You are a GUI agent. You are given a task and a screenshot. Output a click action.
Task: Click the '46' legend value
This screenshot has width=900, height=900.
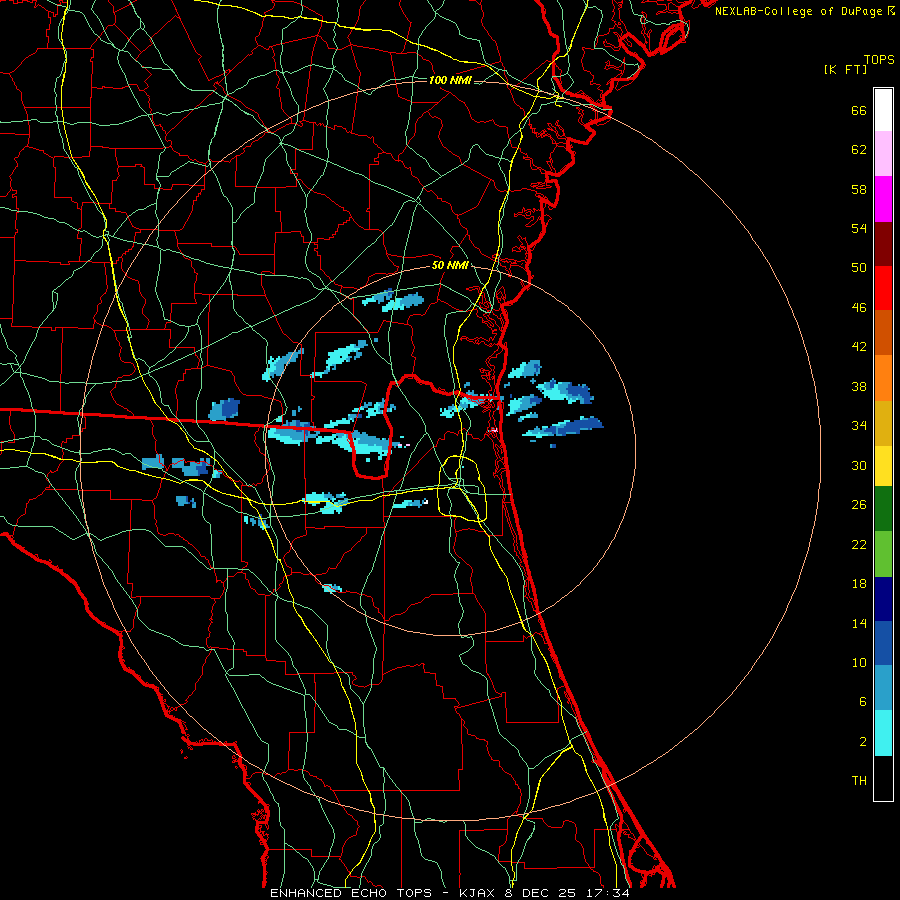pos(859,308)
